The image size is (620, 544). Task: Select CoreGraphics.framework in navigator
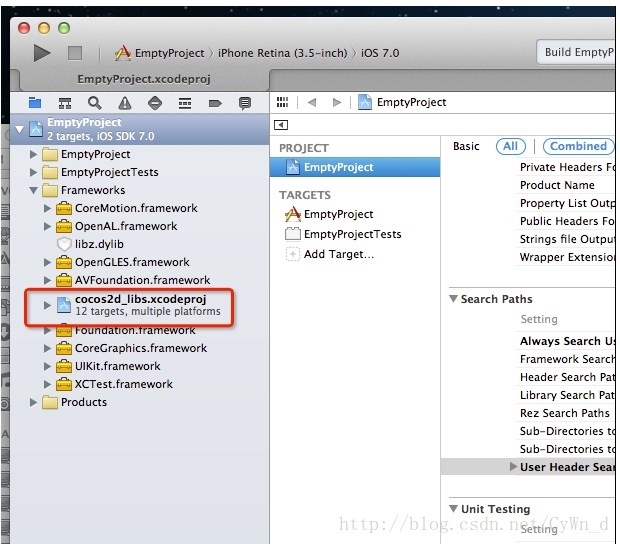point(141,348)
